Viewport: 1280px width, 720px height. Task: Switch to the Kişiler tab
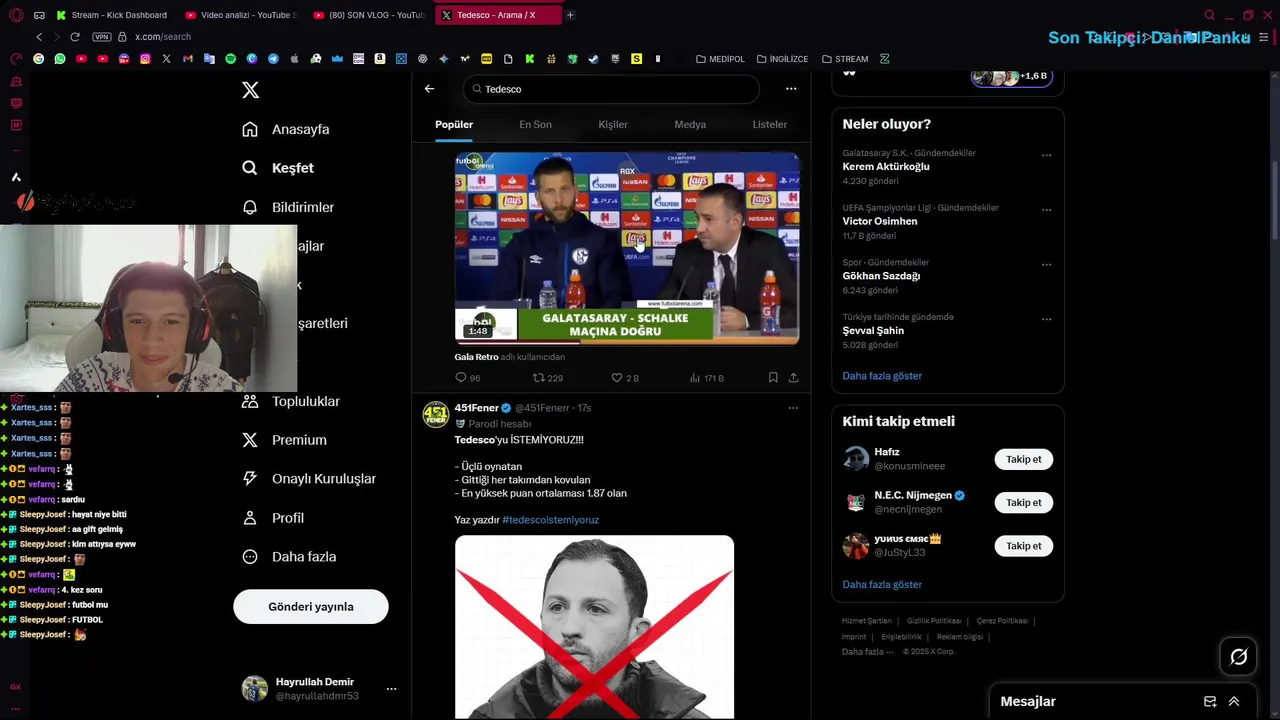pos(613,125)
